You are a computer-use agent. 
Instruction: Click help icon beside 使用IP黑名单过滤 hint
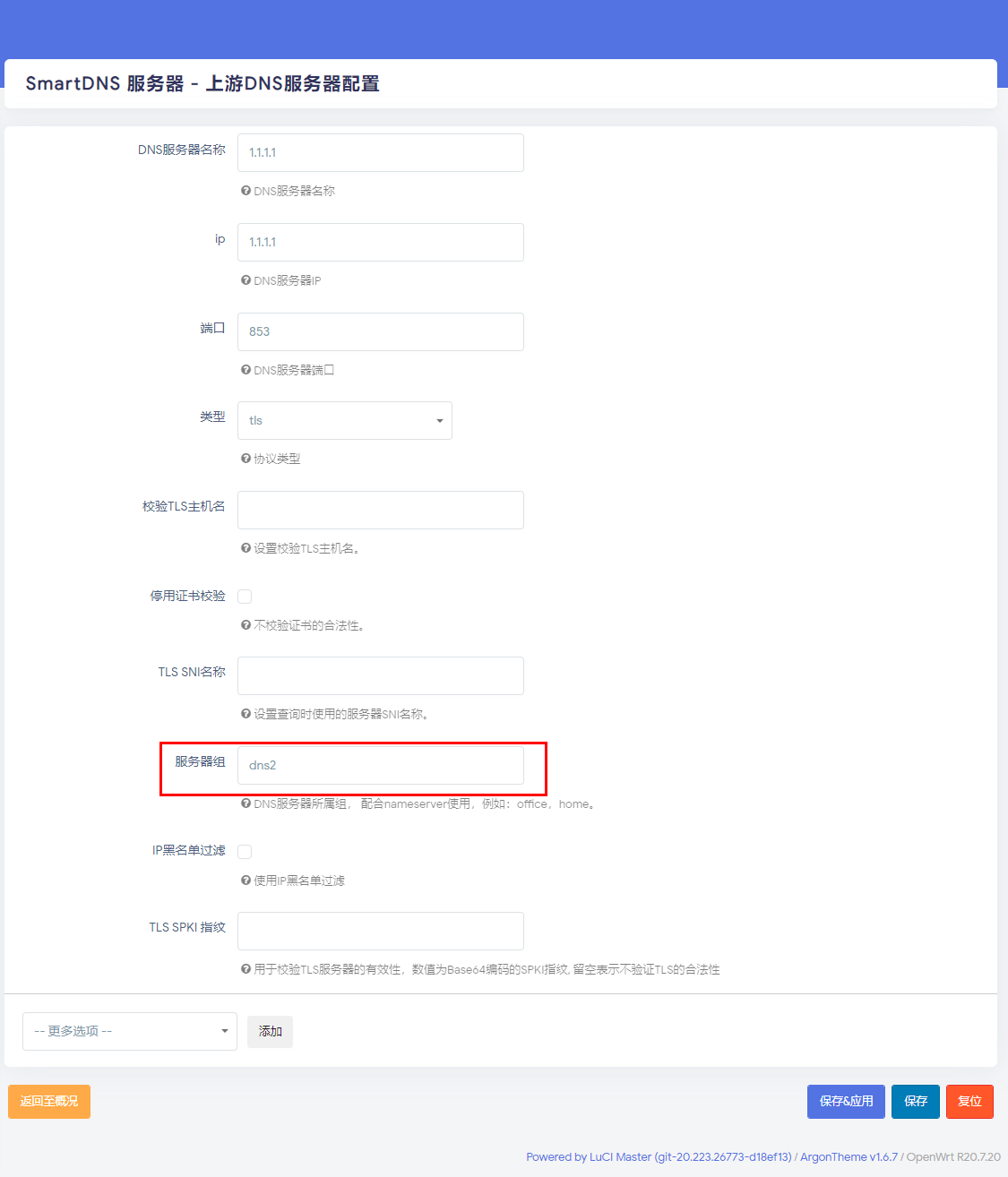click(246, 881)
